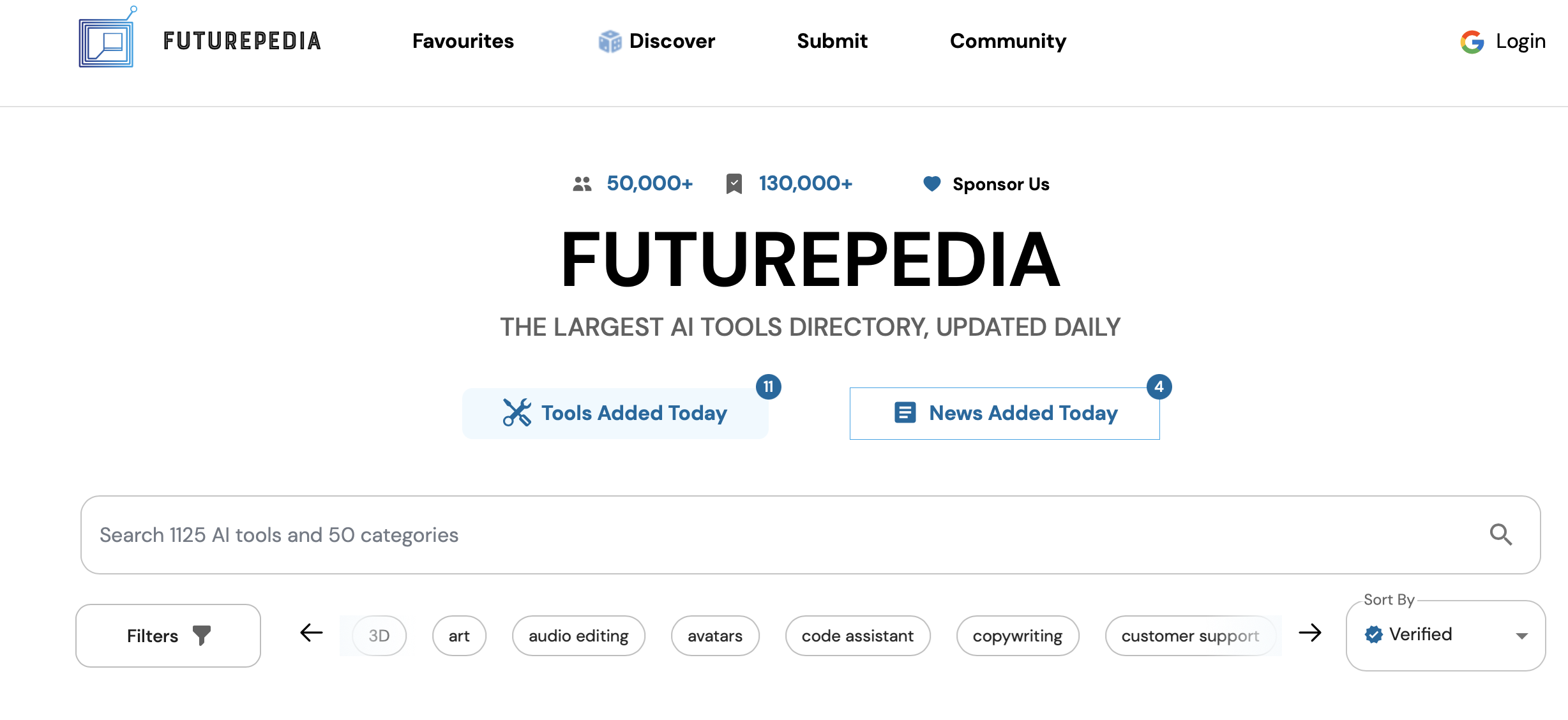Click the large FUTUREPEDIA heading

pyautogui.click(x=810, y=260)
